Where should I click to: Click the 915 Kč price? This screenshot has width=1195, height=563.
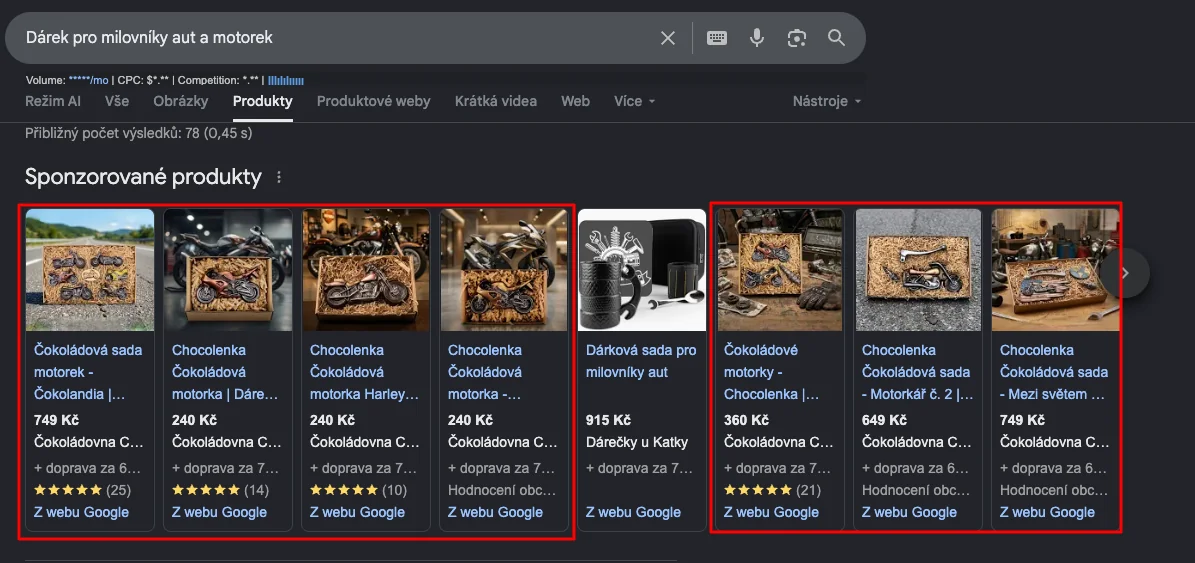[608, 421]
